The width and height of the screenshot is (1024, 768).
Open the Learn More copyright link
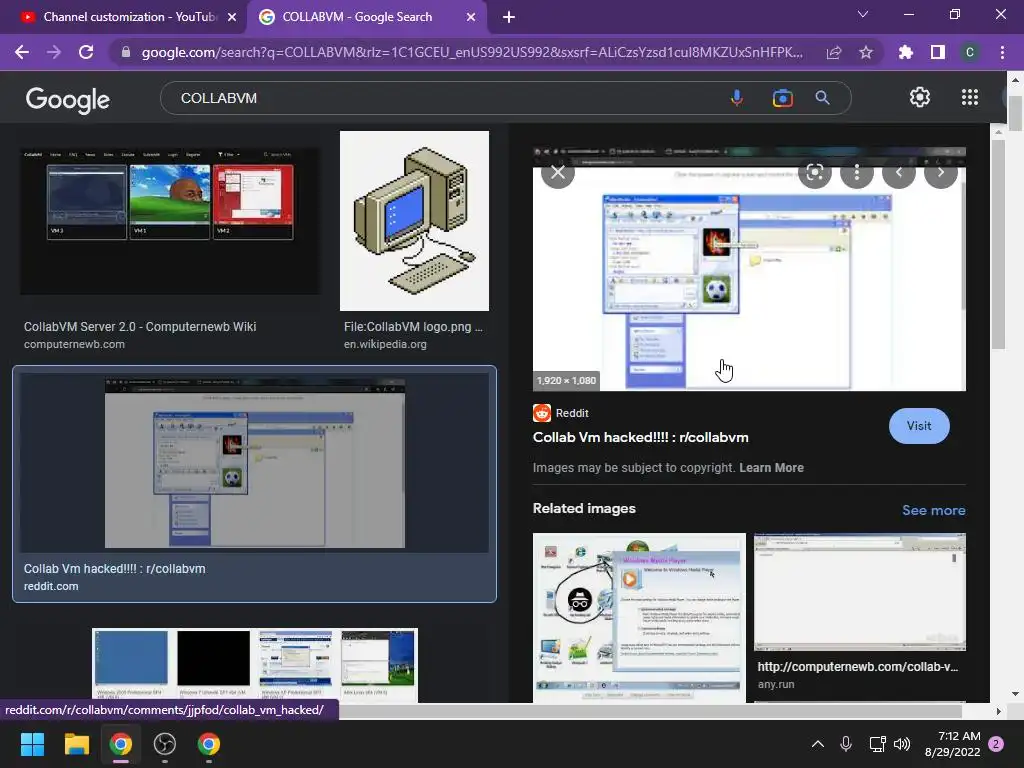(x=771, y=468)
